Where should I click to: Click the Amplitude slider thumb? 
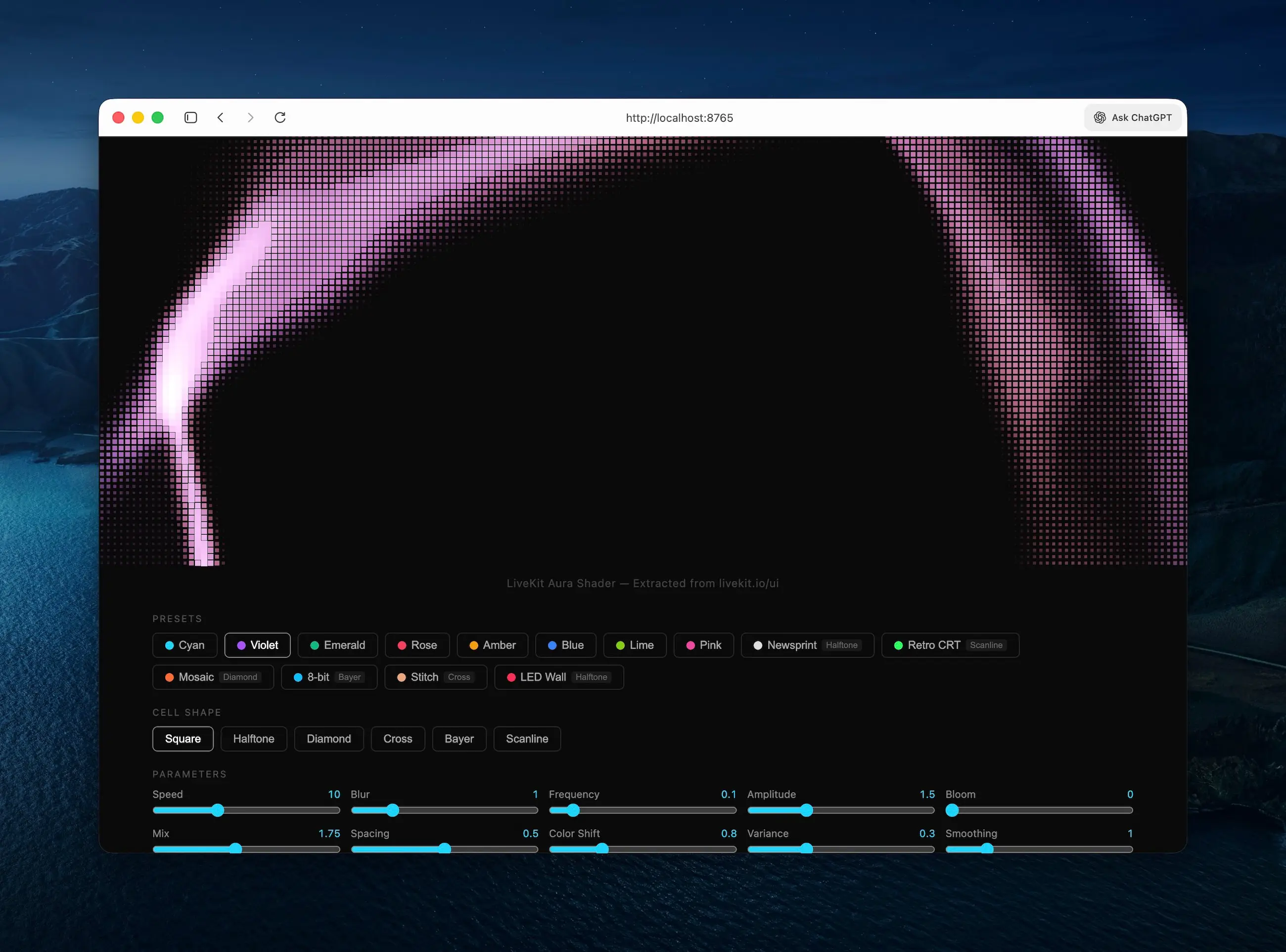point(806,810)
